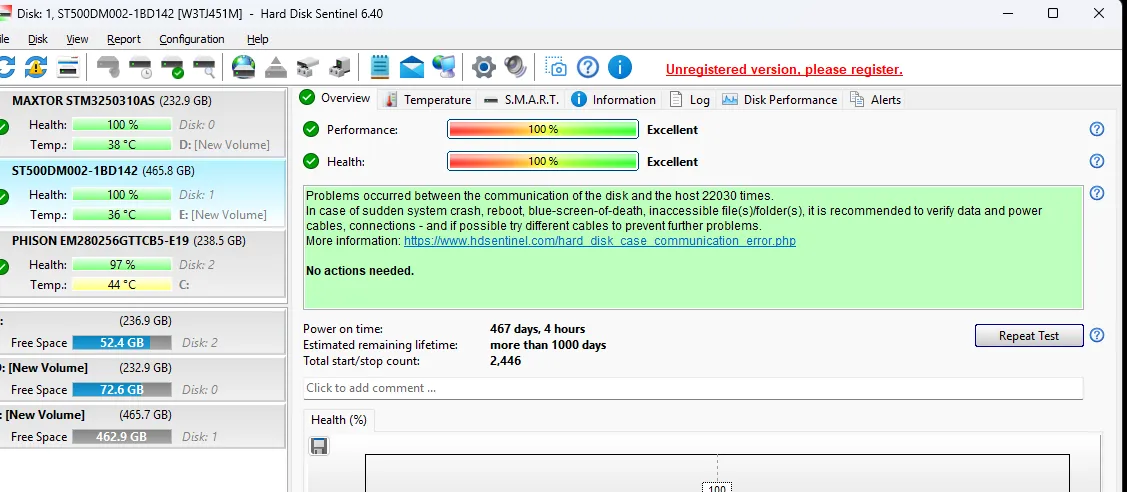Click help icon beside Health Excellent row
The image size is (1127, 492).
click(1097, 161)
